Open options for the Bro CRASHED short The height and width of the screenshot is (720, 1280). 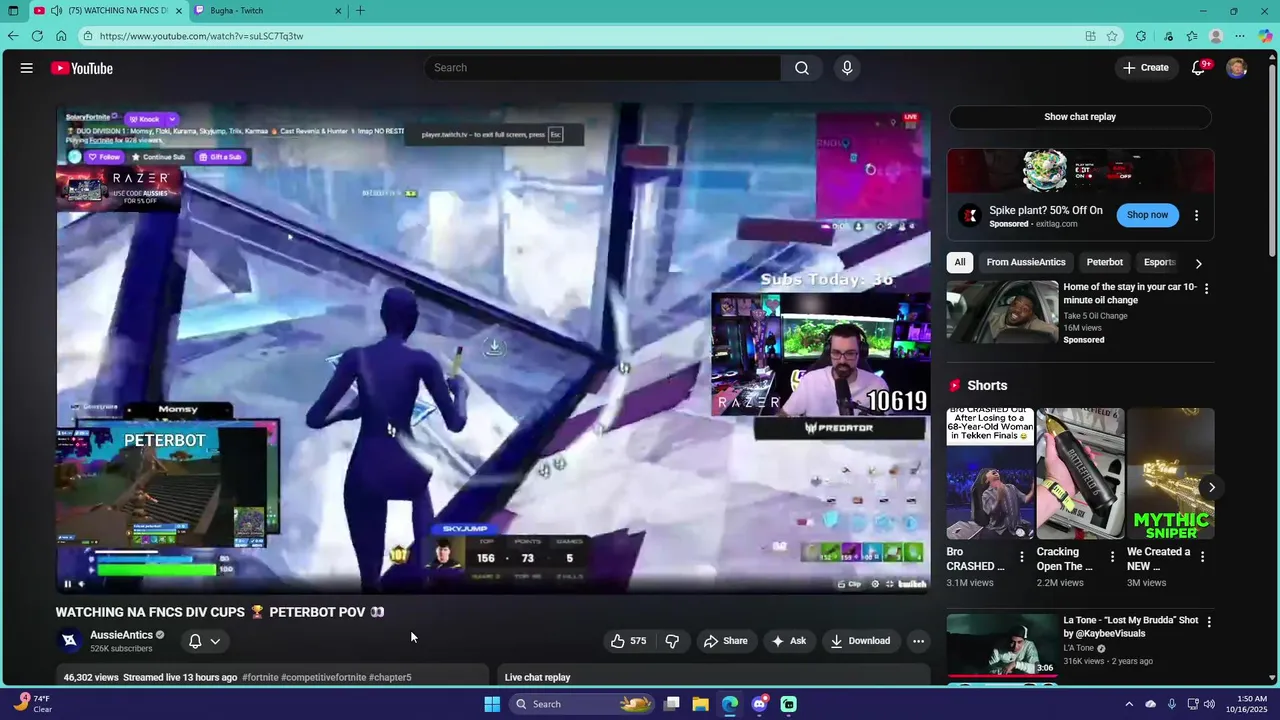coord(1021,557)
